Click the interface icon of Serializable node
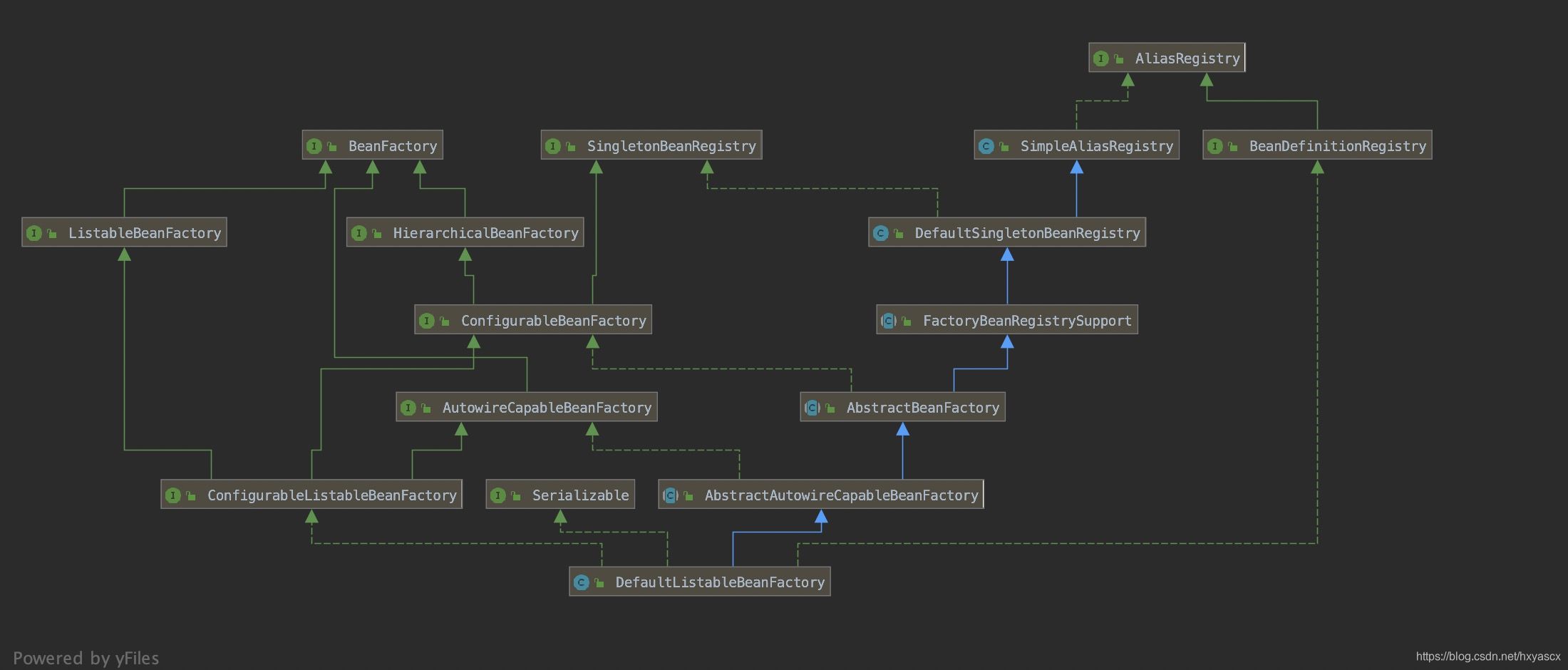This screenshot has width=1568, height=670. point(498,495)
